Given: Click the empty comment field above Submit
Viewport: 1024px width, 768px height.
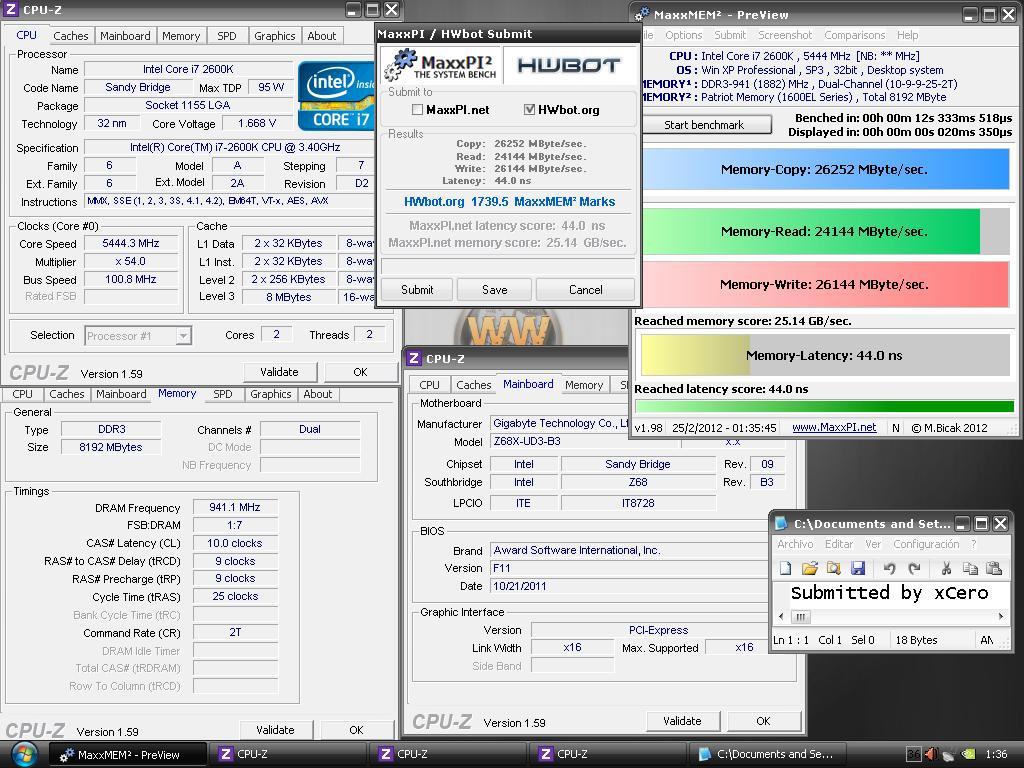Looking at the screenshot, I should pyautogui.click(x=507, y=266).
